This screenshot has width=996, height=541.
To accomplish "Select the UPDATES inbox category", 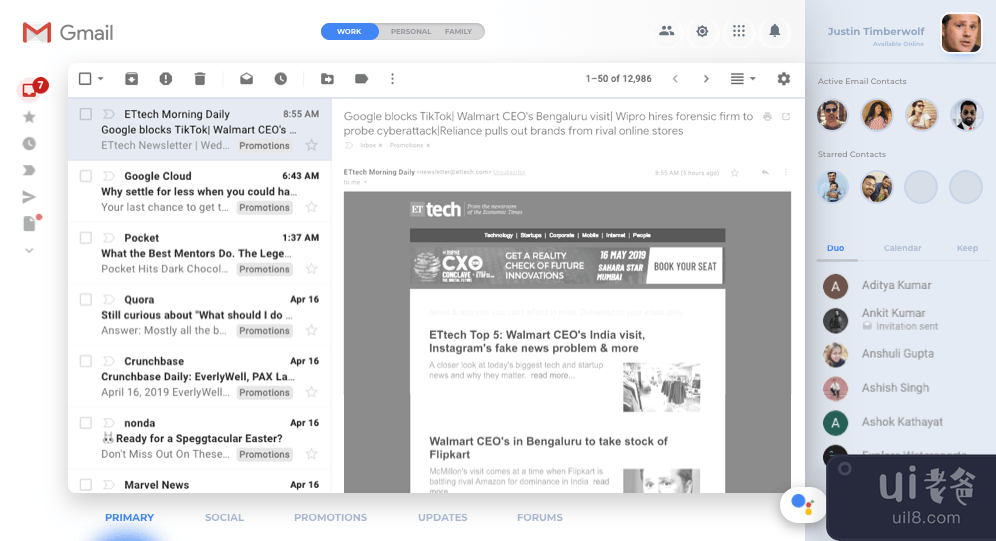I will click(x=443, y=518).
